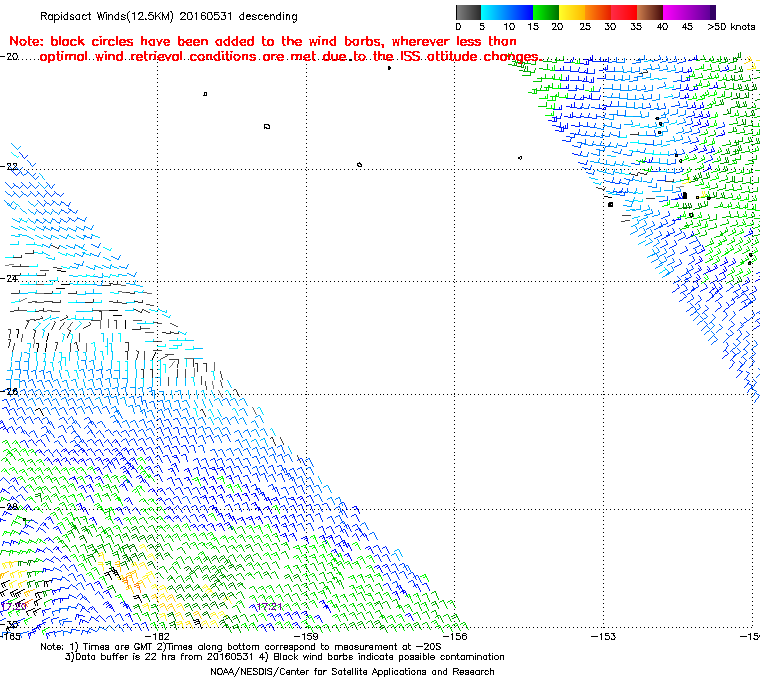Click the yellow 20-25 knots legend segment
The width and height of the screenshot is (760, 688).
click(x=572, y=12)
